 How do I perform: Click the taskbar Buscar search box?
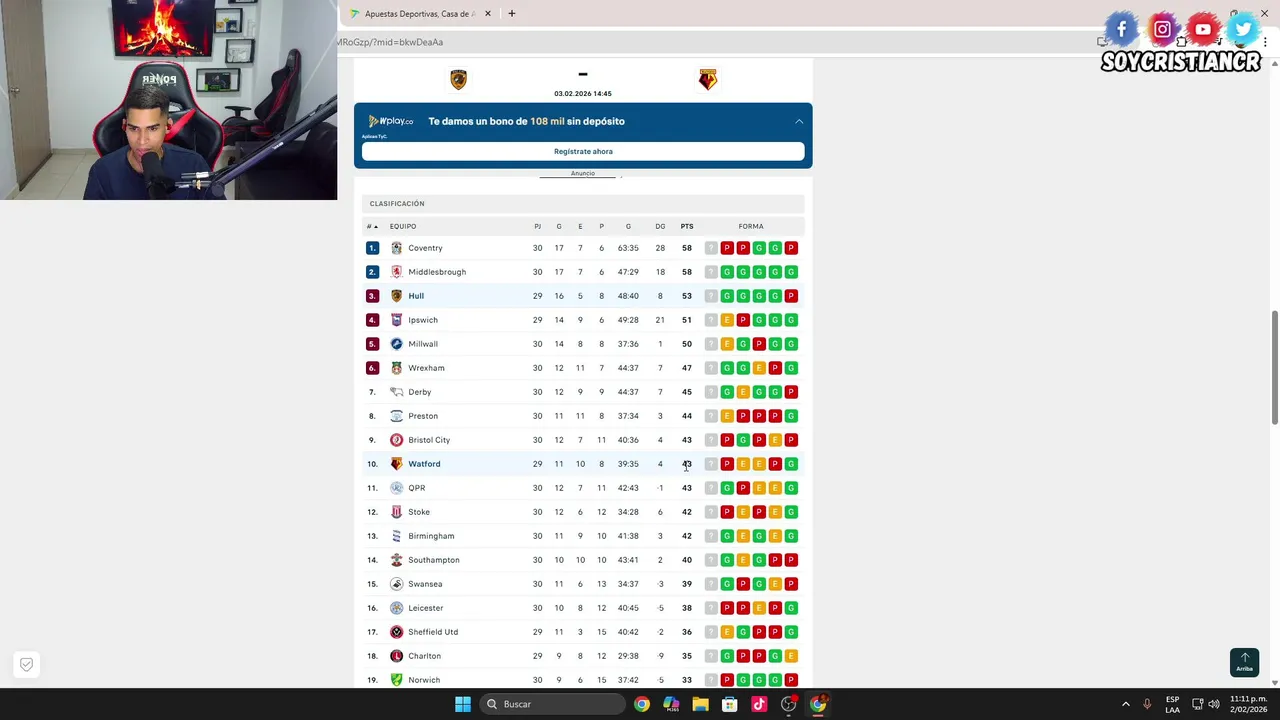[552, 704]
